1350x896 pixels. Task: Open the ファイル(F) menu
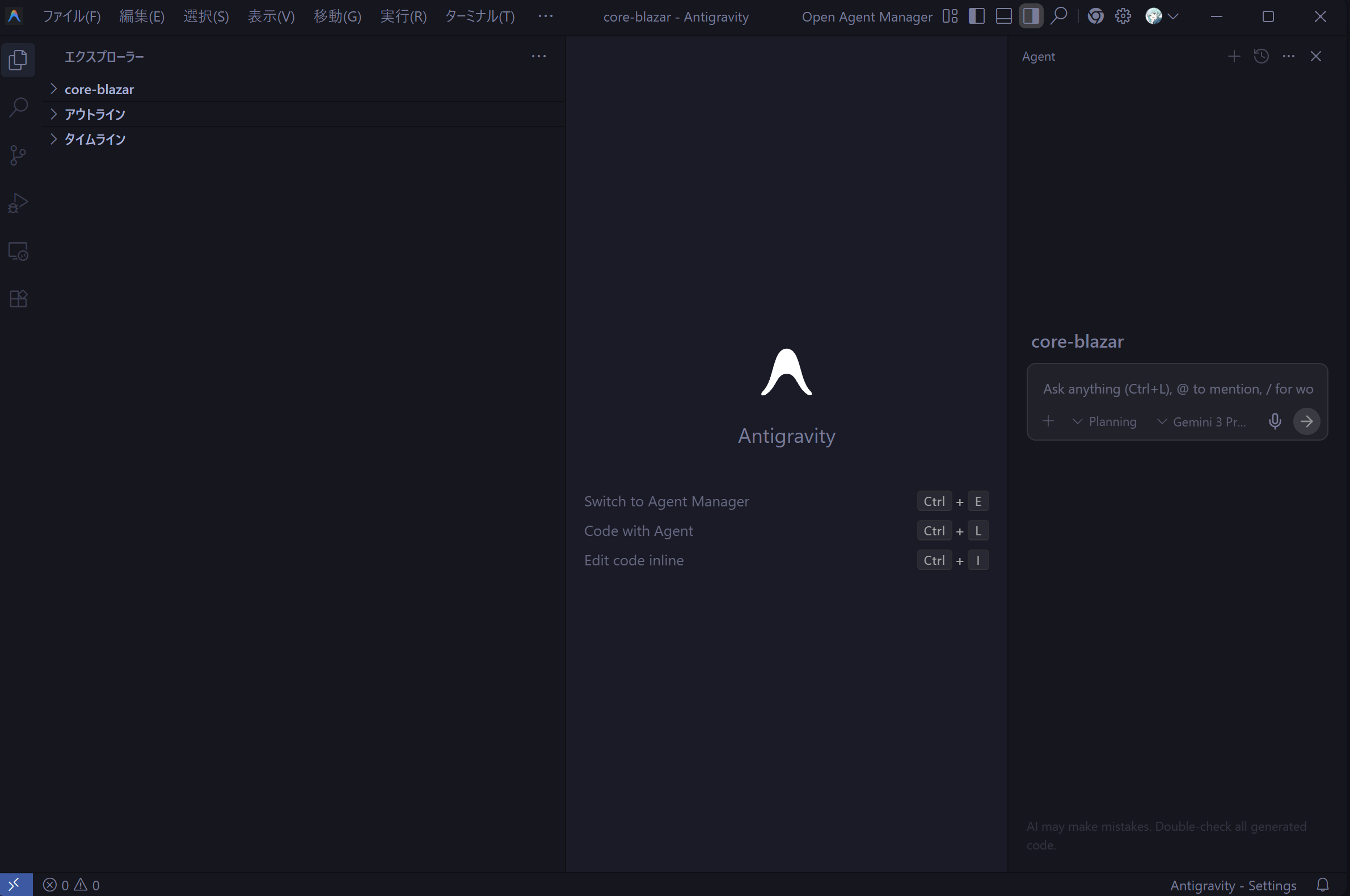pyautogui.click(x=71, y=16)
